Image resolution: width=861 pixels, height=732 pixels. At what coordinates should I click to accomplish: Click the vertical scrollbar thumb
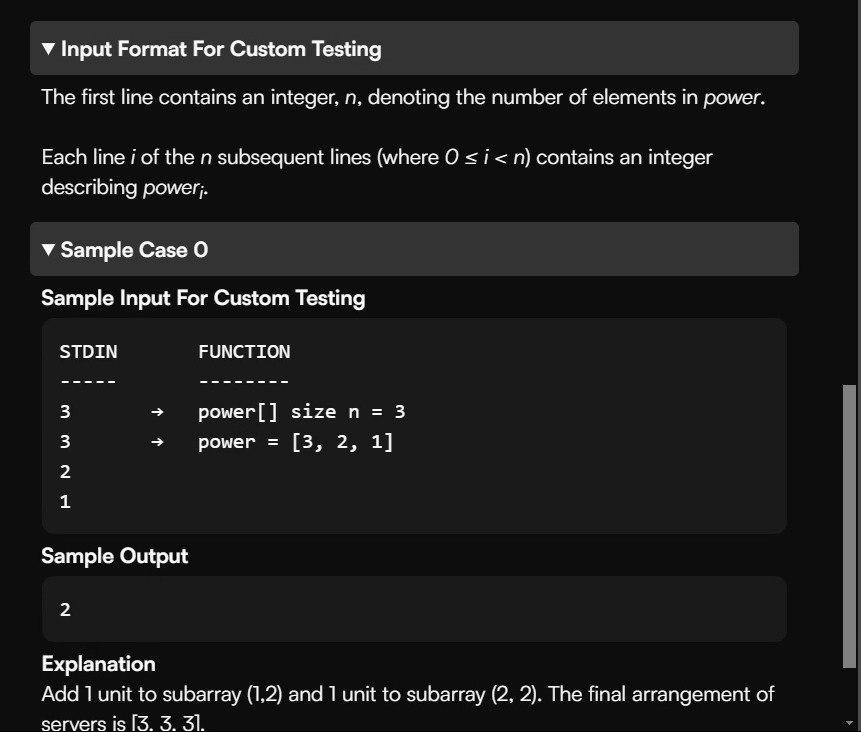[x=850, y=525]
